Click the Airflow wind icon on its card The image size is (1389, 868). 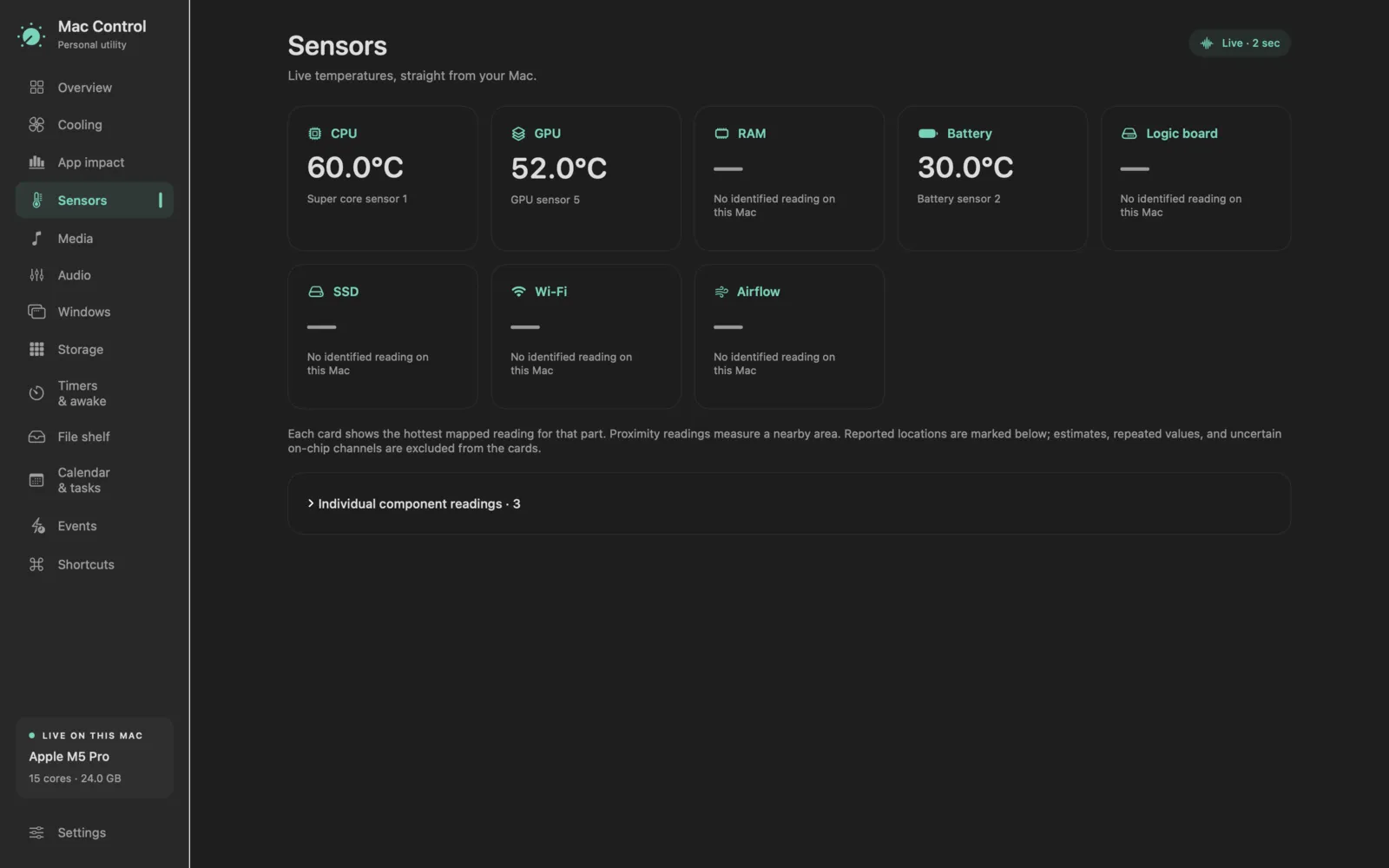pos(721,292)
